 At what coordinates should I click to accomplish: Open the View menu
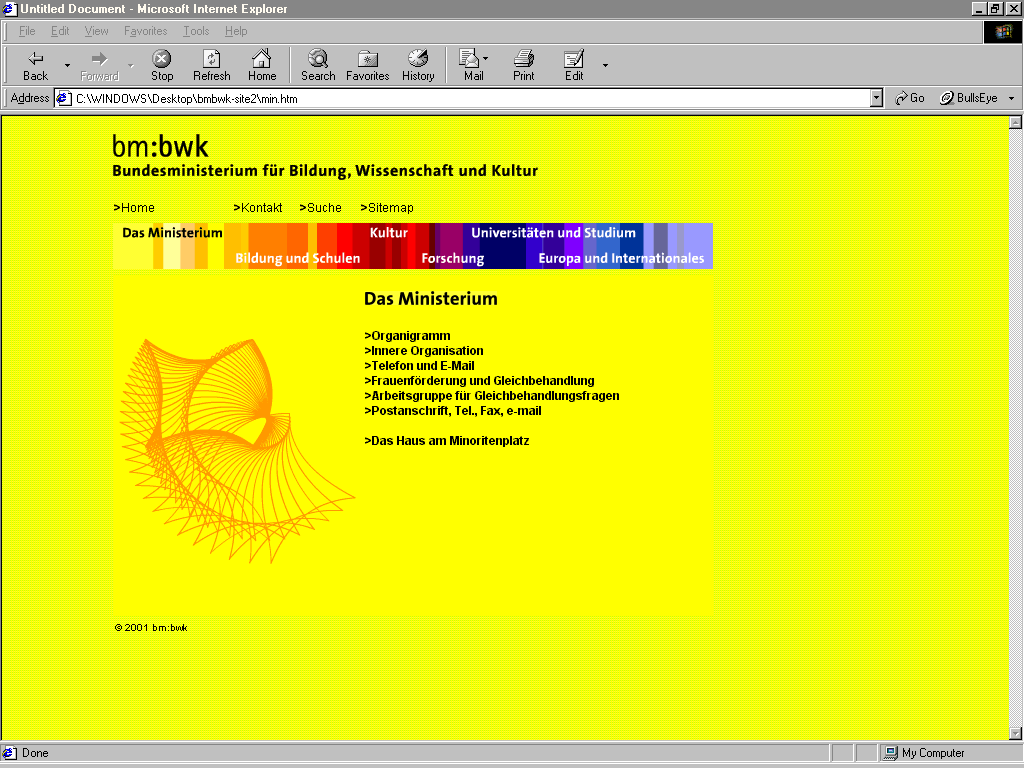97,31
